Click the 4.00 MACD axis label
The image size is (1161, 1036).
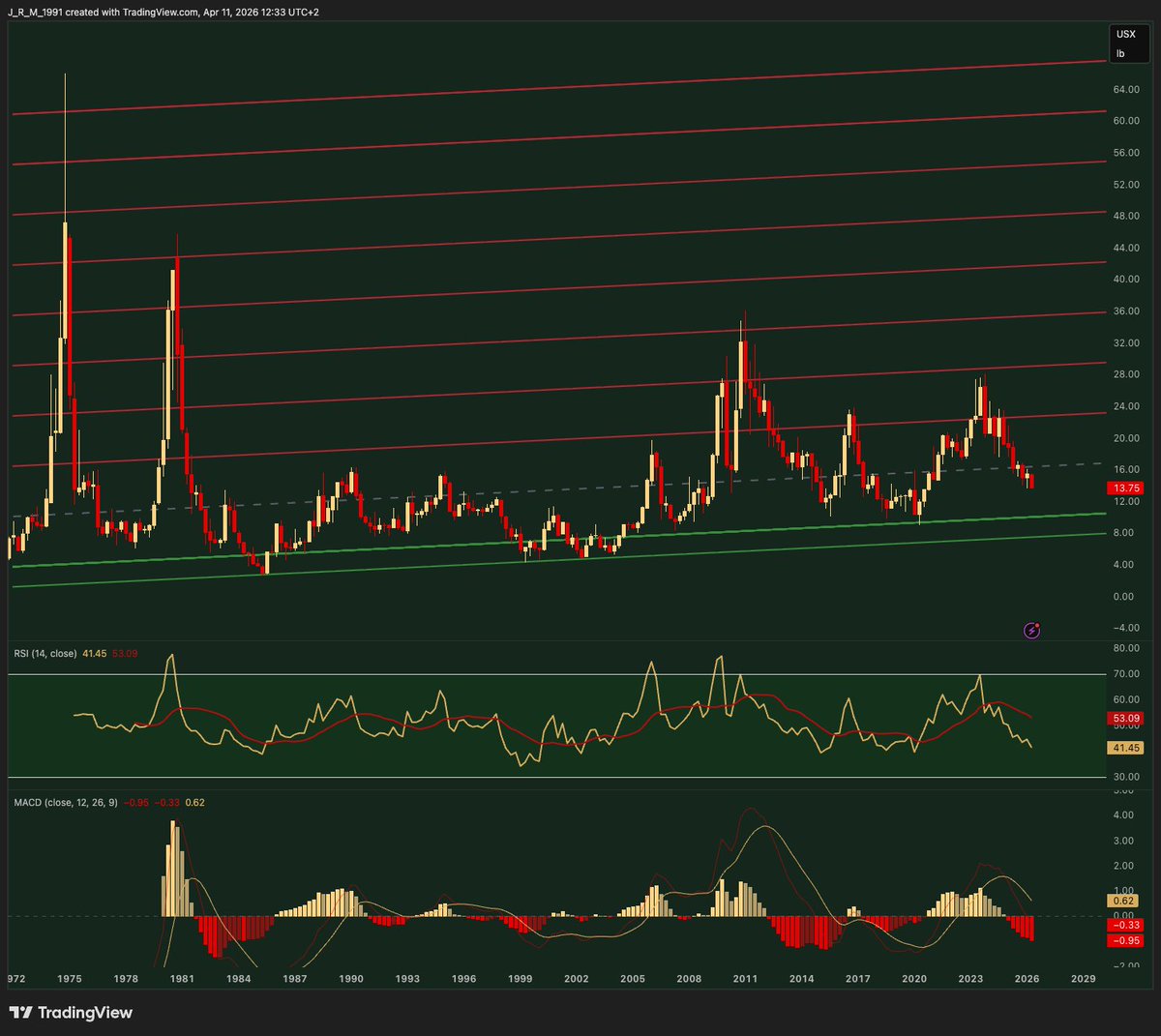1123,815
